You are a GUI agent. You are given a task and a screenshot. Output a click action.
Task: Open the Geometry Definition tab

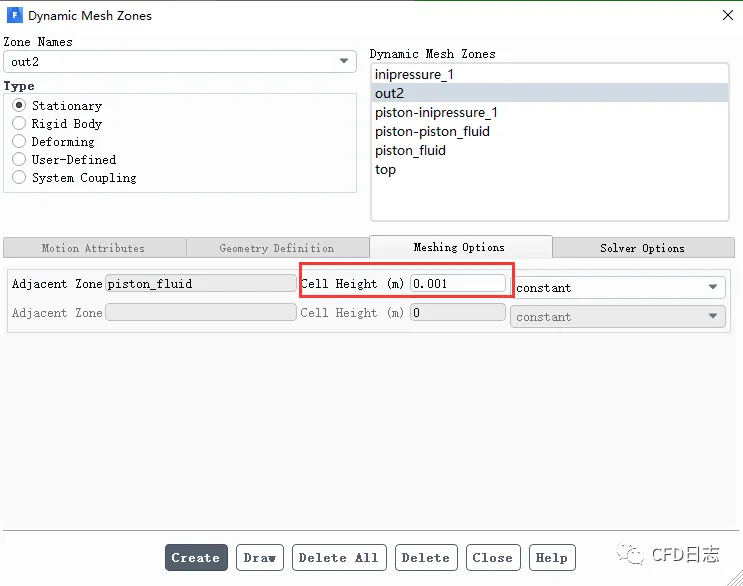click(277, 248)
